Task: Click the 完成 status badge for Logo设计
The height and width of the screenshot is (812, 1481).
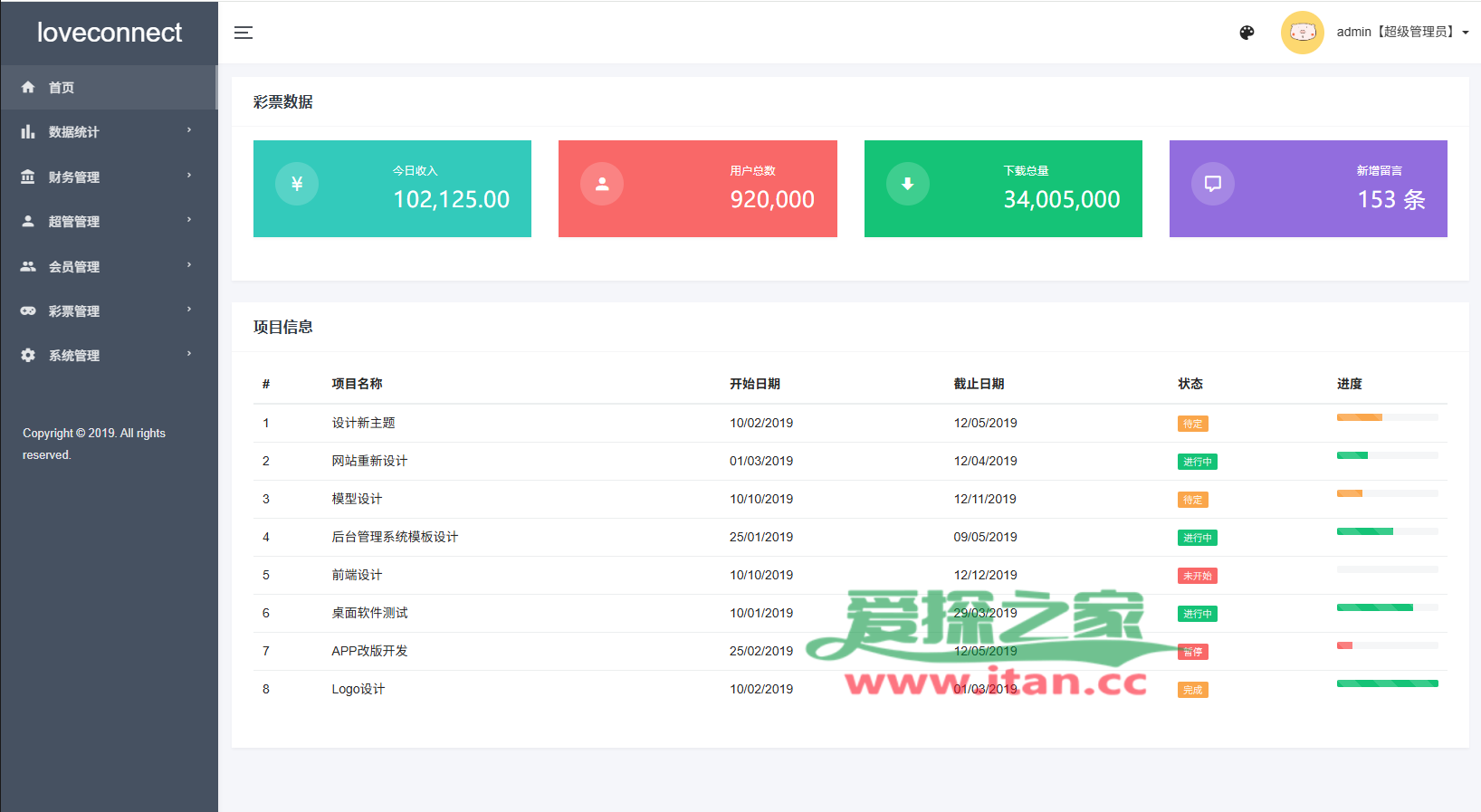Action: [1192, 690]
